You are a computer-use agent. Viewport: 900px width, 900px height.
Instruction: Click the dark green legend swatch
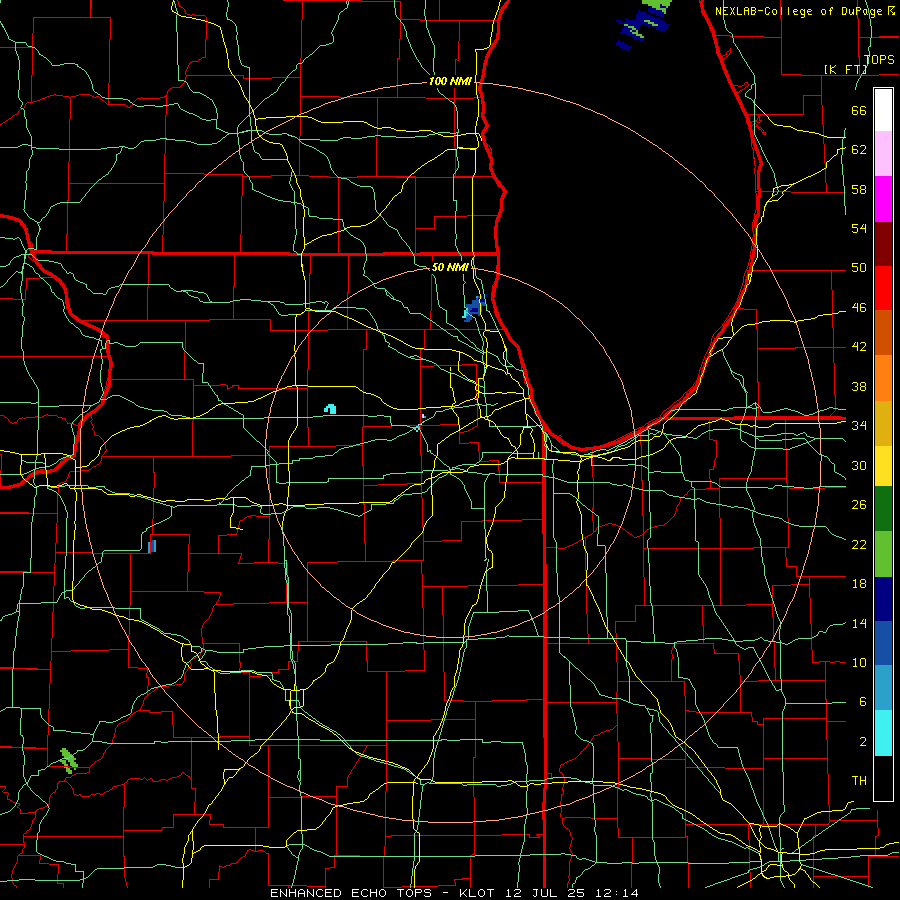point(883,509)
